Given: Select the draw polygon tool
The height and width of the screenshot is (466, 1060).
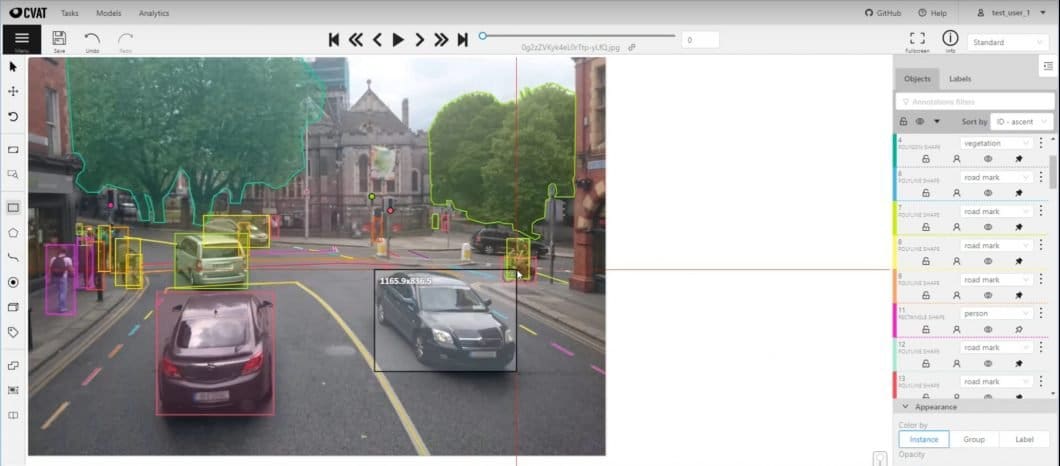Looking at the screenshot, I should click(x=13, y=233).
